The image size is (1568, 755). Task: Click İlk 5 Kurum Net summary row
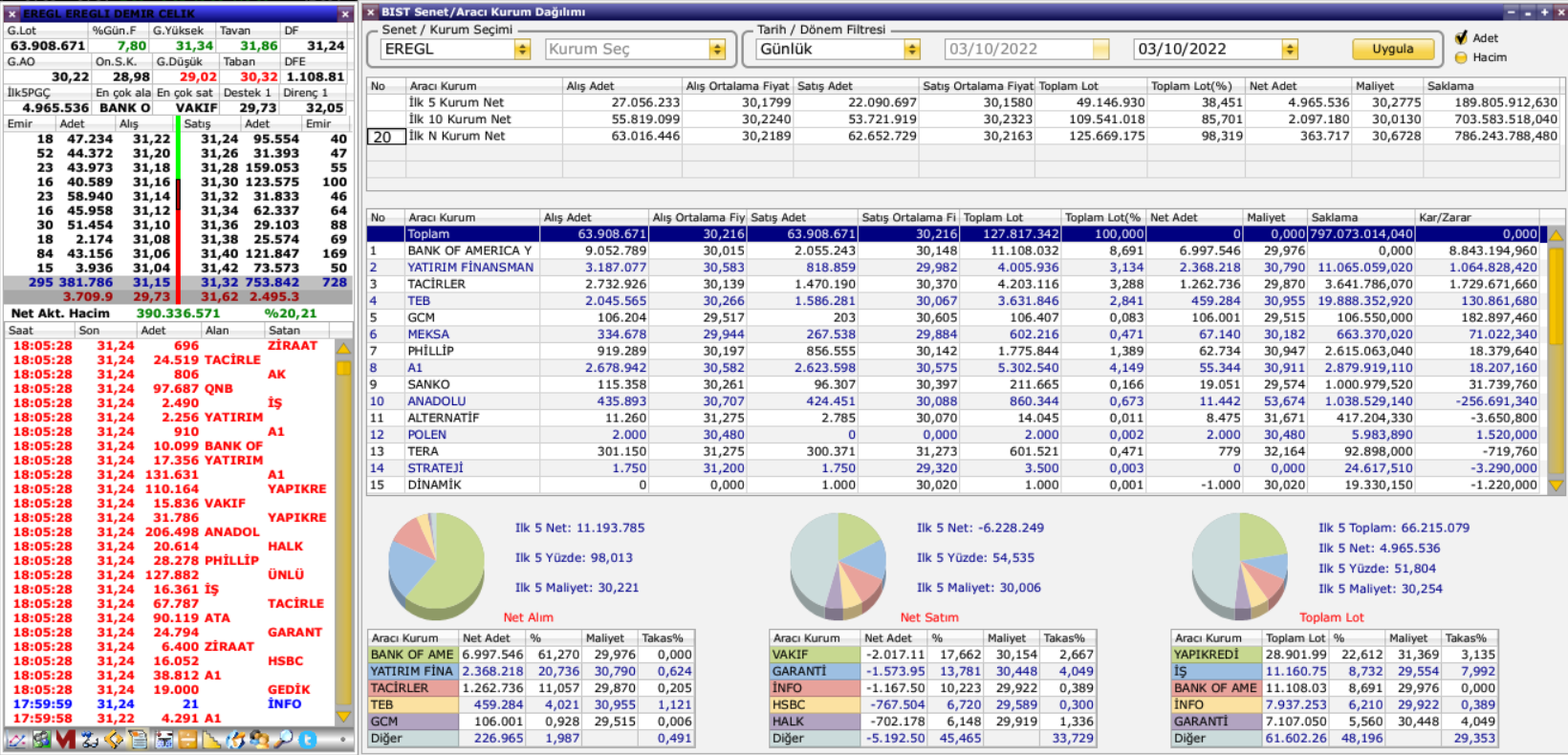tap(964, 102)
